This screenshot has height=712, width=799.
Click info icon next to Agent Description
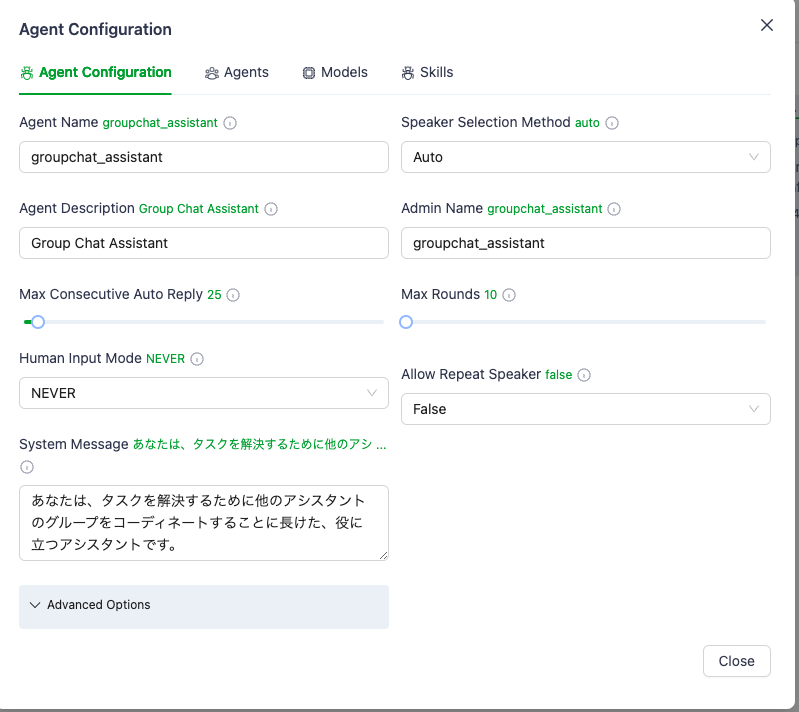tap(271, 209)
